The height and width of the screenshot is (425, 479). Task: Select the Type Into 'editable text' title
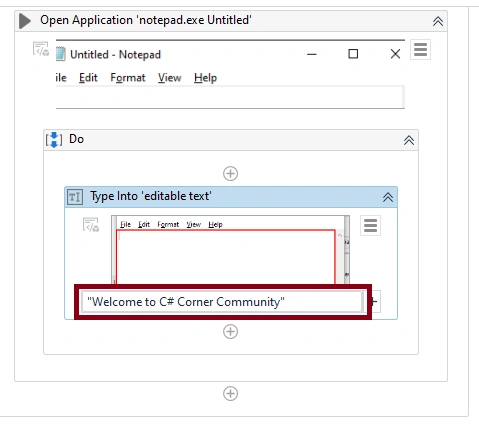[151, 196]
